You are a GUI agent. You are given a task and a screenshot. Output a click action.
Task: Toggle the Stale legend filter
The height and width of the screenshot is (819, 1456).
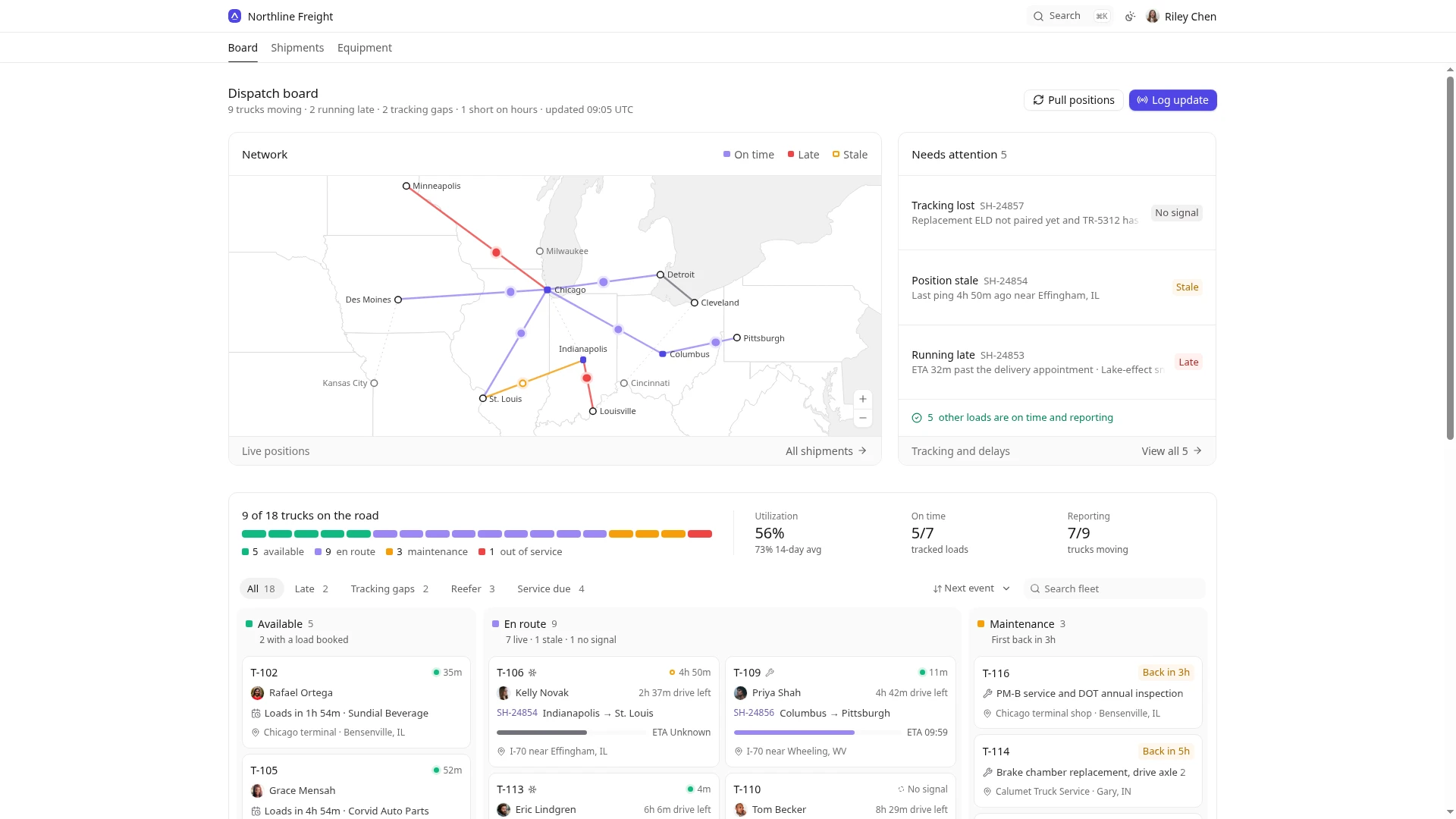pyautogui.click(x=850, y=155)
